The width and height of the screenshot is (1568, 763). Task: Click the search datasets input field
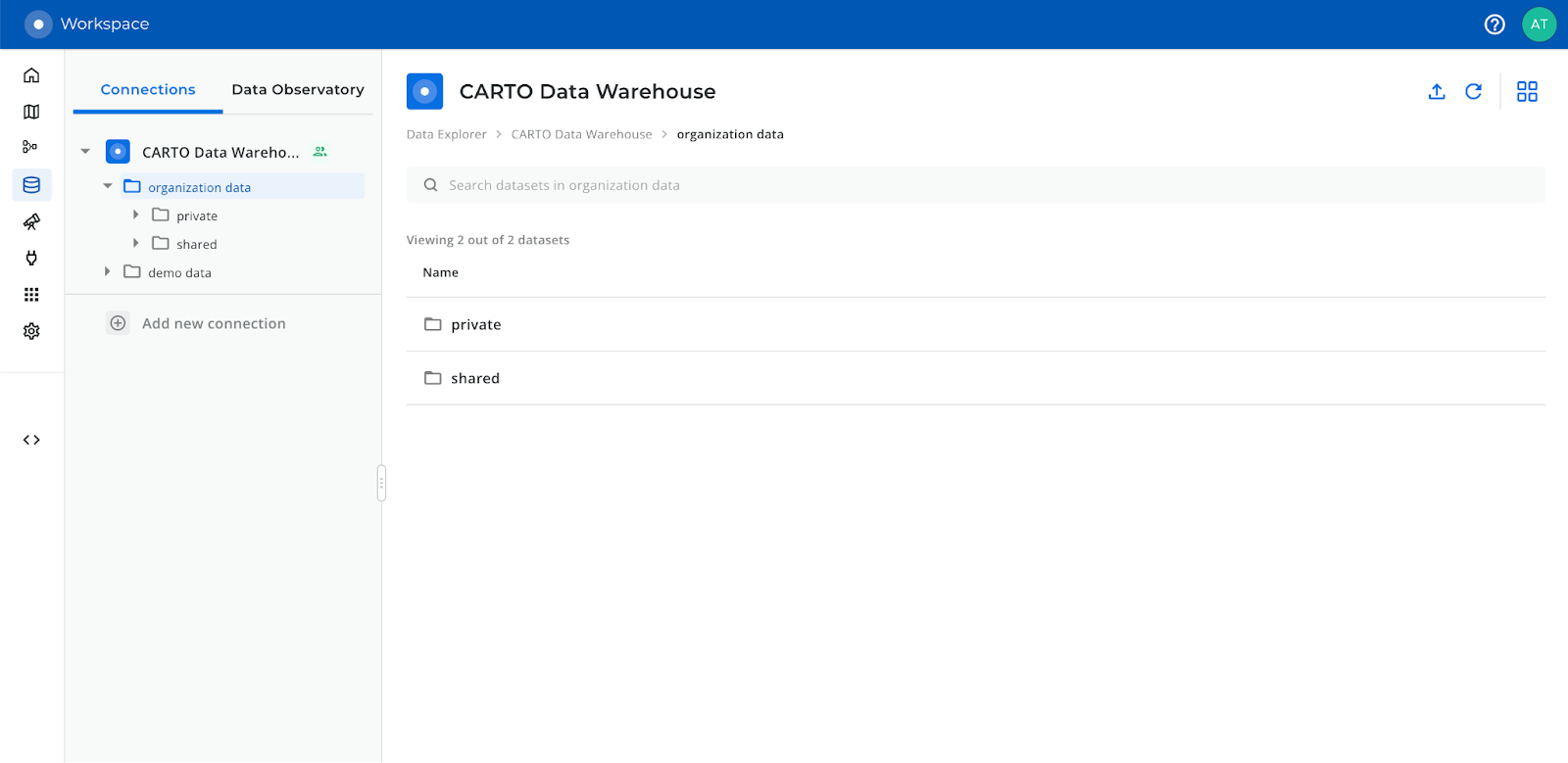point(975,185)
